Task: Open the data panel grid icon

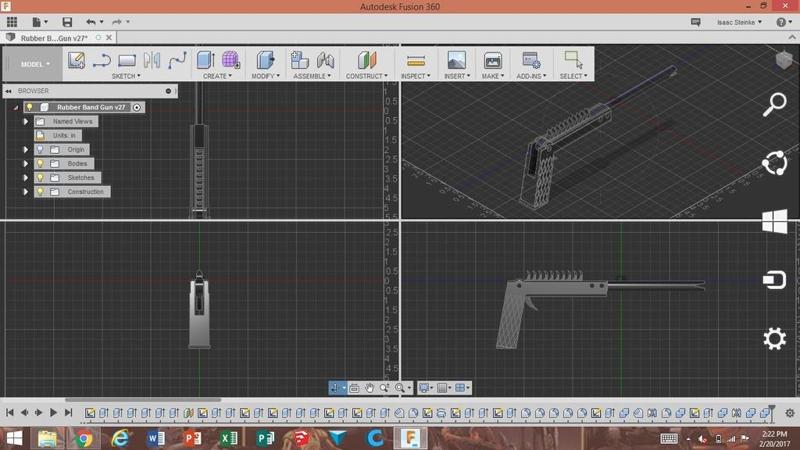Action: click(x=12, y=22)
